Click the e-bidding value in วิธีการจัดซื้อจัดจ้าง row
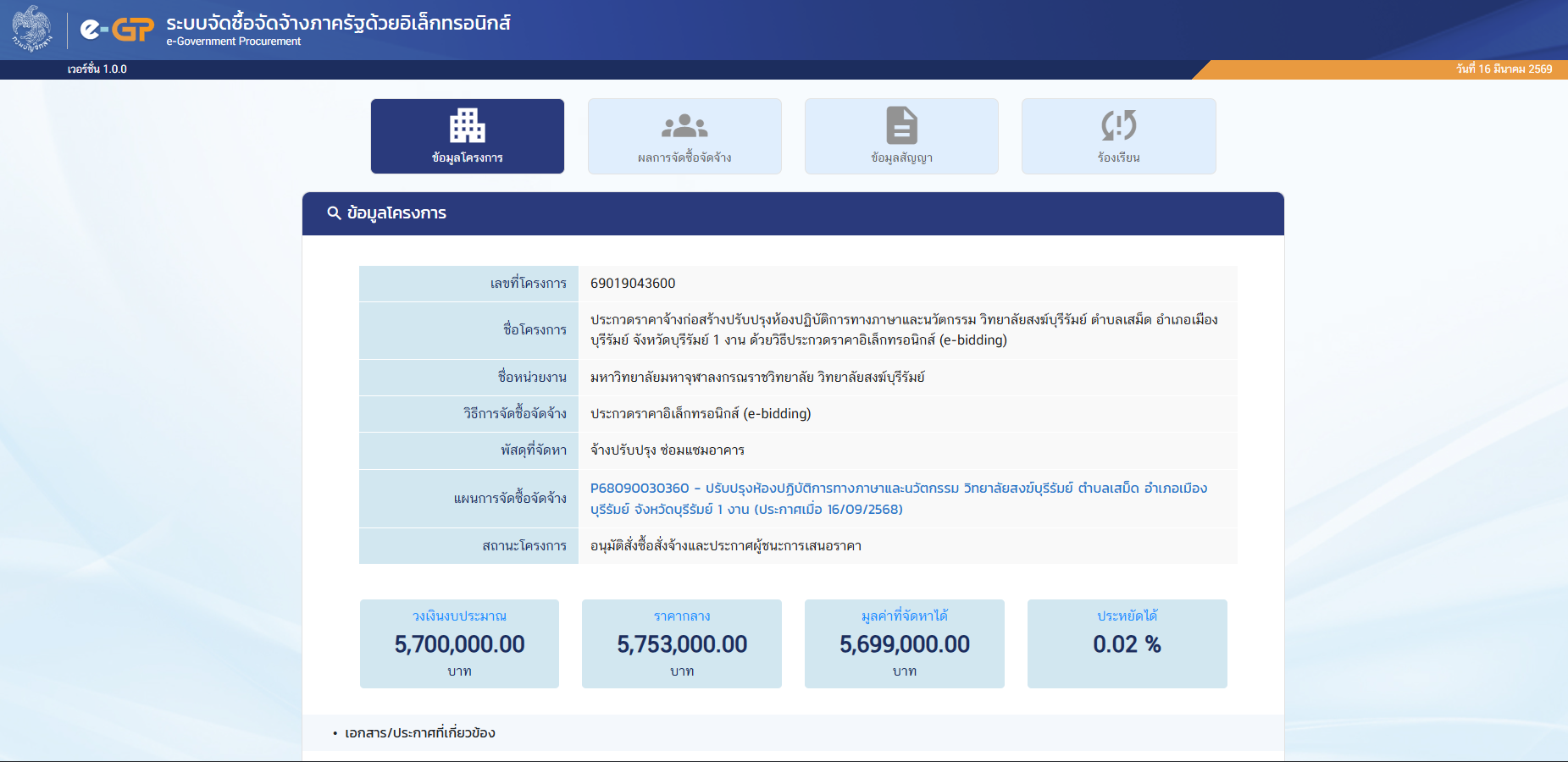 700,414
